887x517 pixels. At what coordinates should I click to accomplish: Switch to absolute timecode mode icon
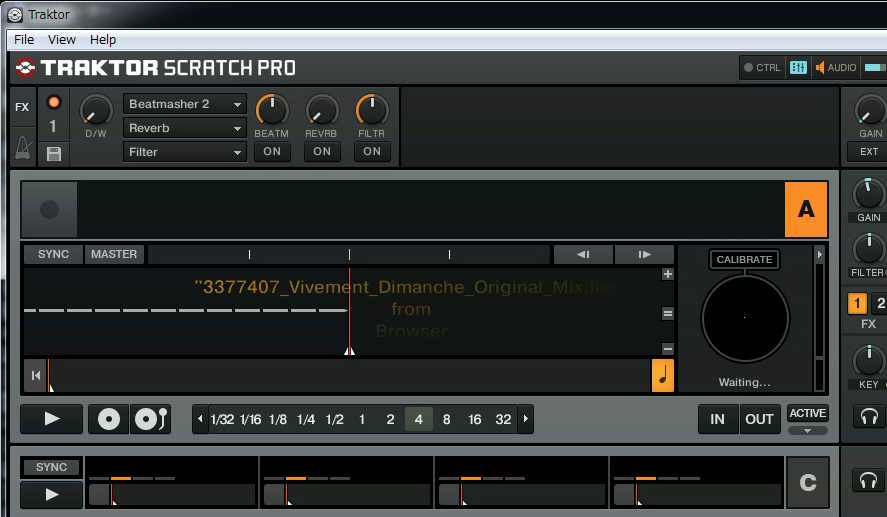click(x=109, y=419)
